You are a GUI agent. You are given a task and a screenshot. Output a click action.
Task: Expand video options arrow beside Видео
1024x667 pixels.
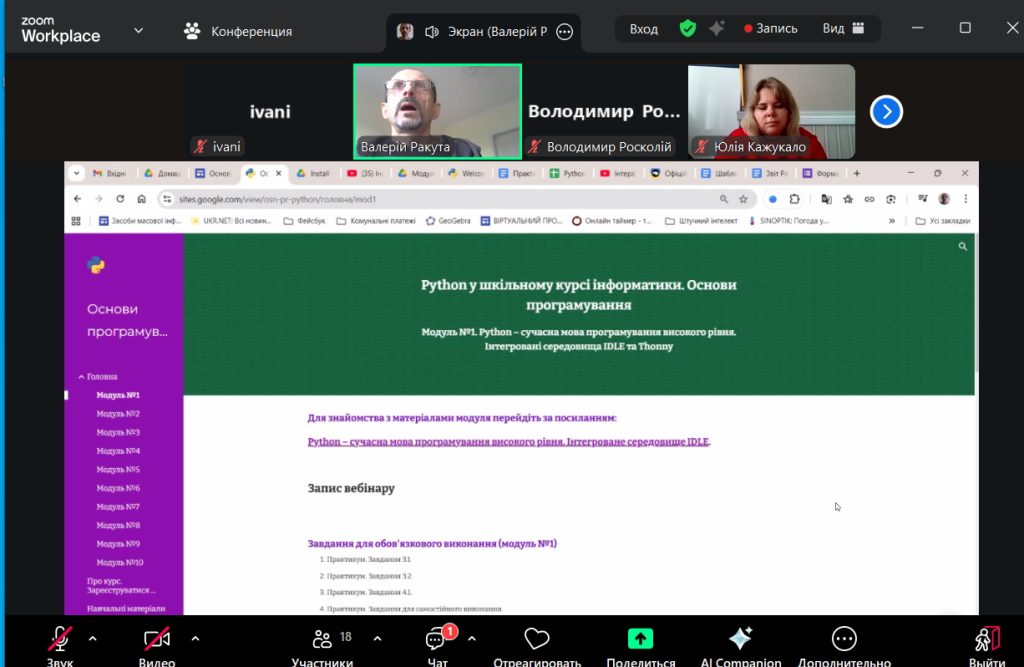click(195, 638)
